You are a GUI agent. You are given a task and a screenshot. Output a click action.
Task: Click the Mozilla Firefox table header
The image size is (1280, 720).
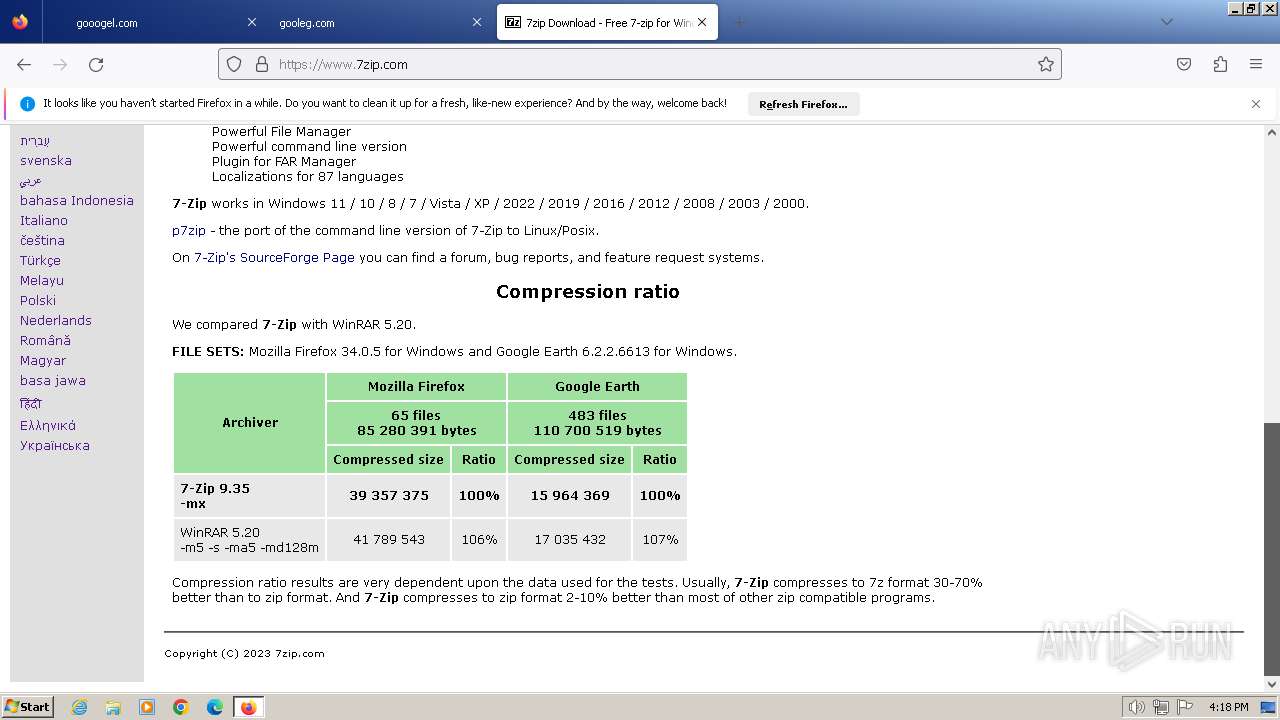416,386
